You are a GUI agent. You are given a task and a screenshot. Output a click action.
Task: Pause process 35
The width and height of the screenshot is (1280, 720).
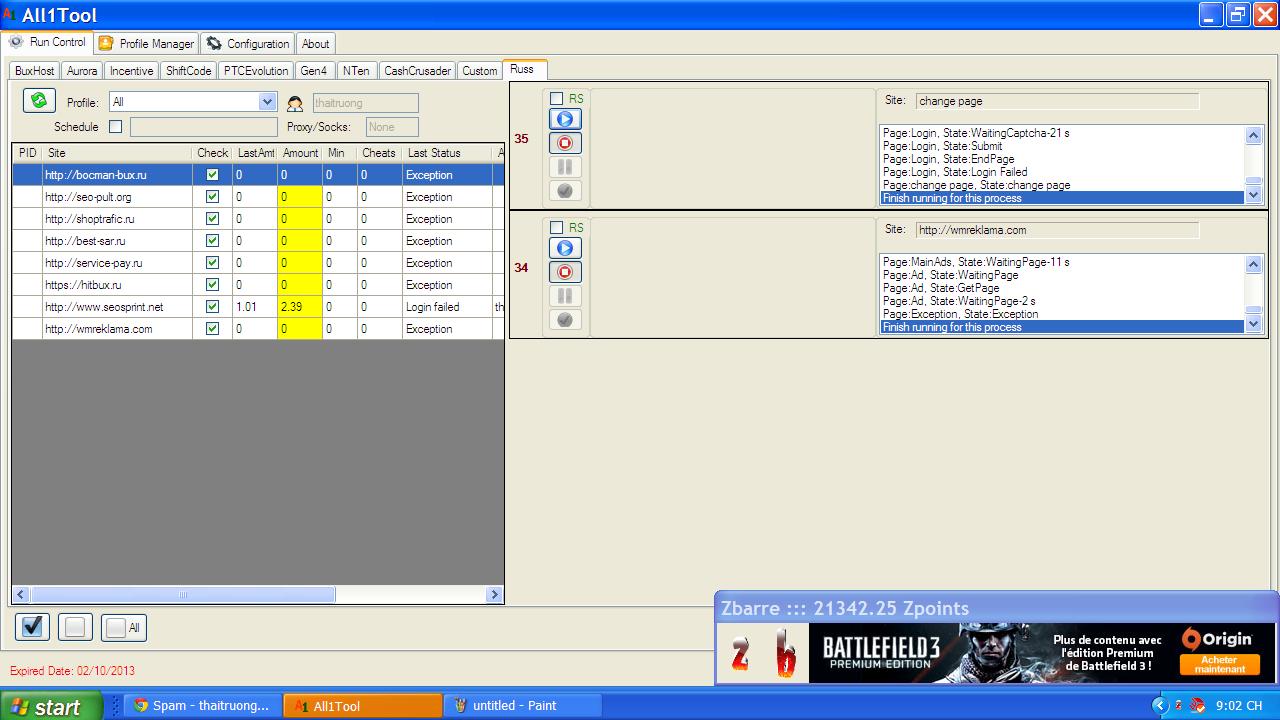[565, 167]
